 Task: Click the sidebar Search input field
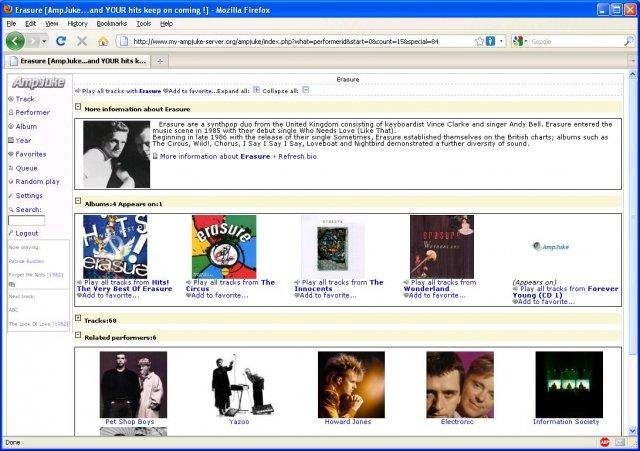tap(26, 220)
